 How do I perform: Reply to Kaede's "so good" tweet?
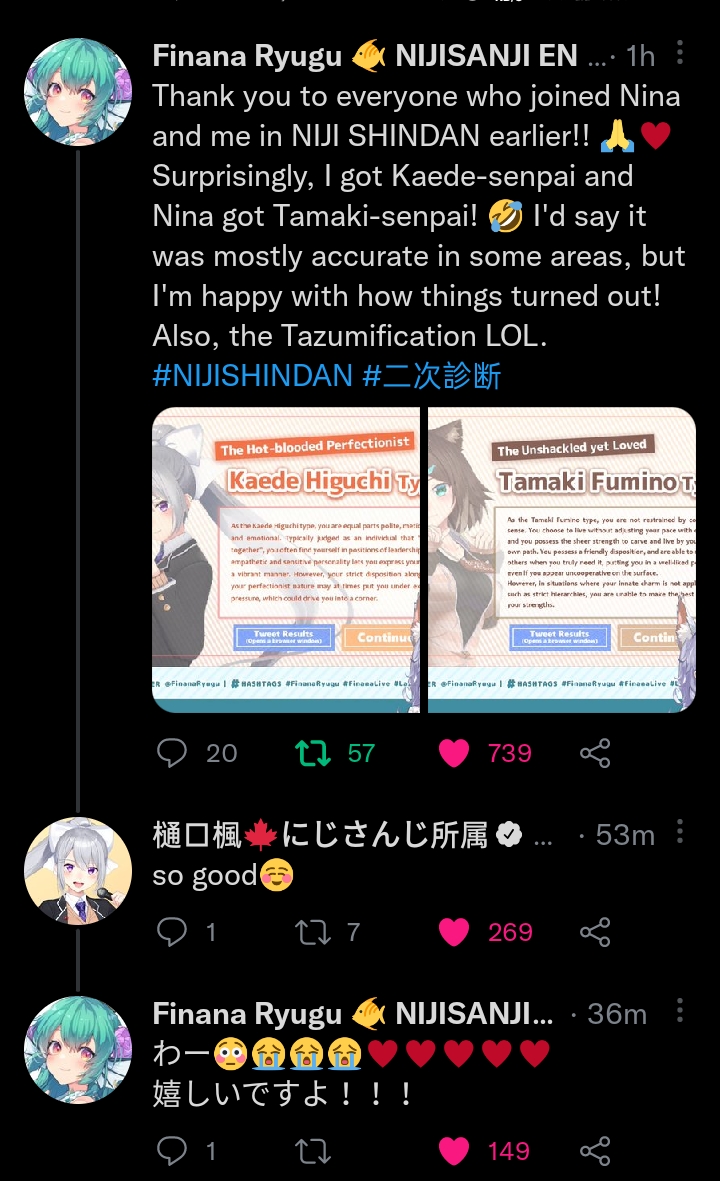[x=172, y=932]
